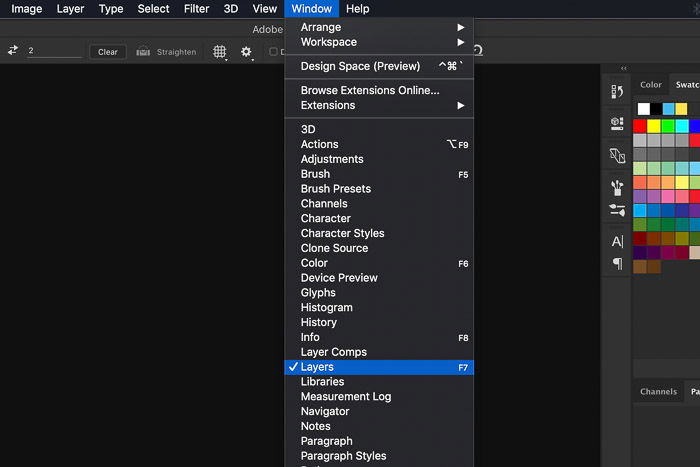Select the Straighten level icon
Screen dimensions: 700x467
tap(143, 52)
